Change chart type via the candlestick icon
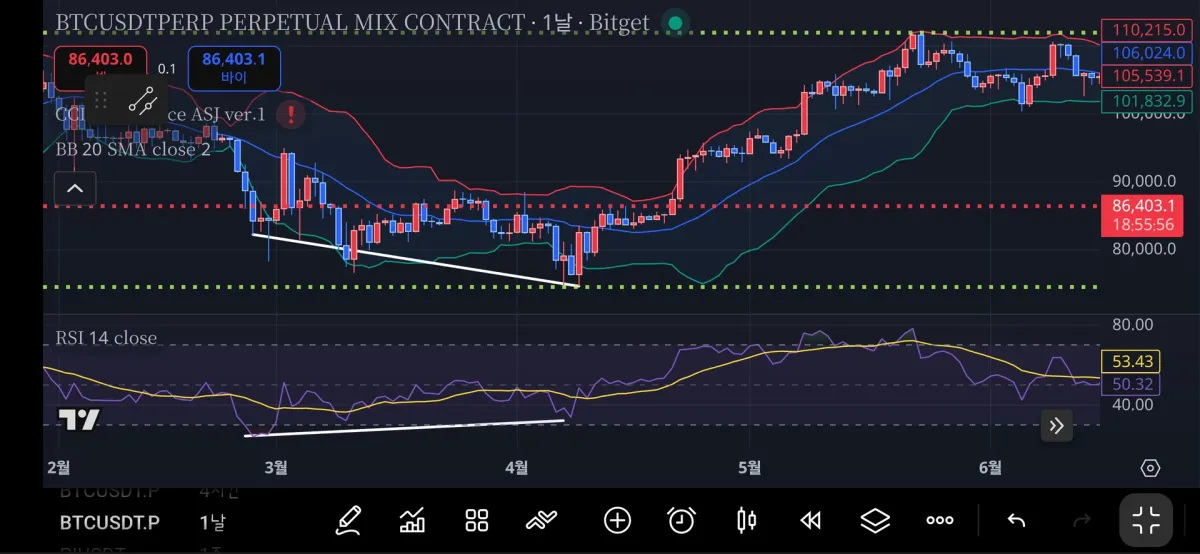Viewport: 1200px width, 554px height. pyautogui.click(x=746, y=520)
